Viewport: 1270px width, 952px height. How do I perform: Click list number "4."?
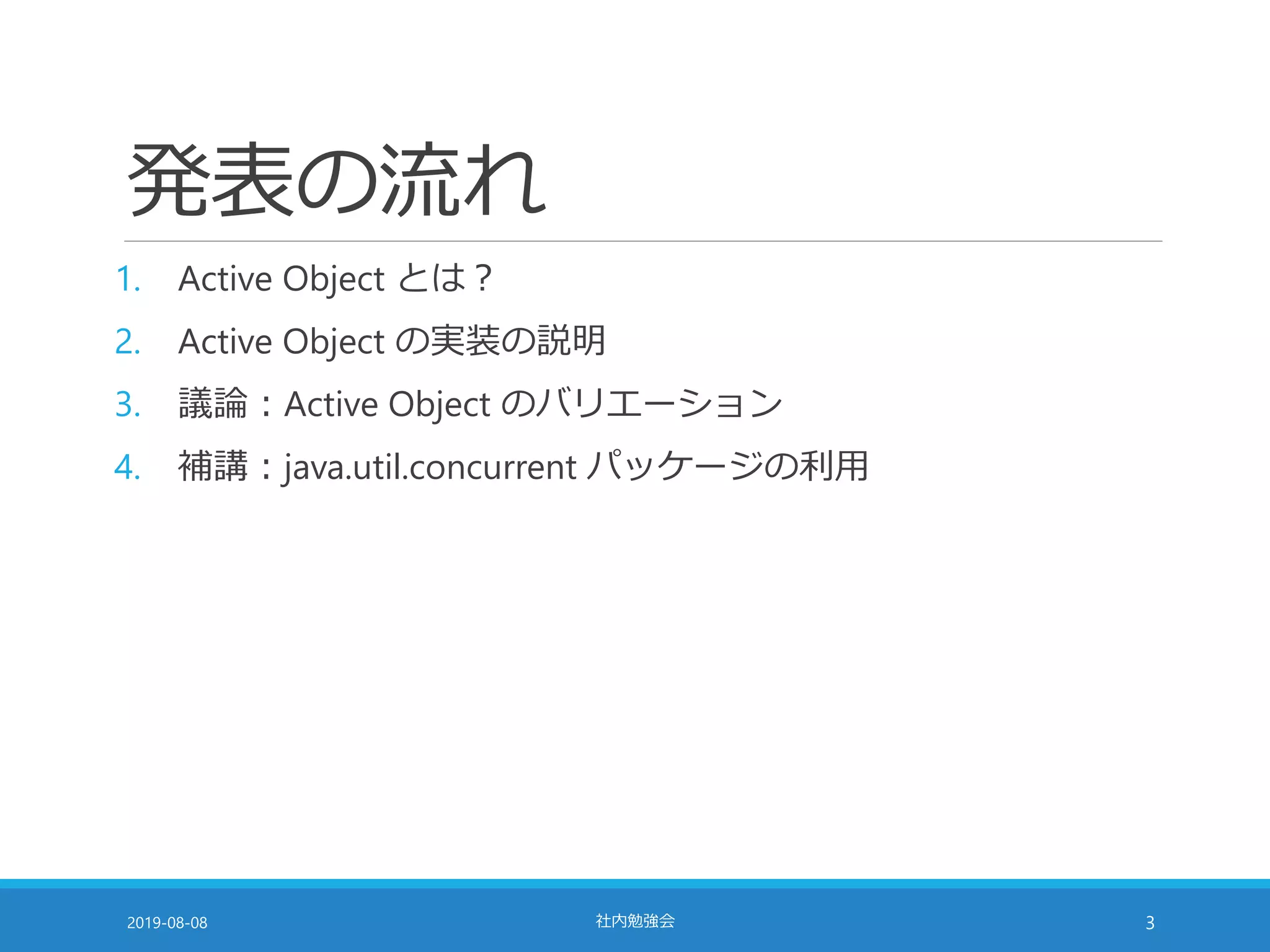point(128,467)
